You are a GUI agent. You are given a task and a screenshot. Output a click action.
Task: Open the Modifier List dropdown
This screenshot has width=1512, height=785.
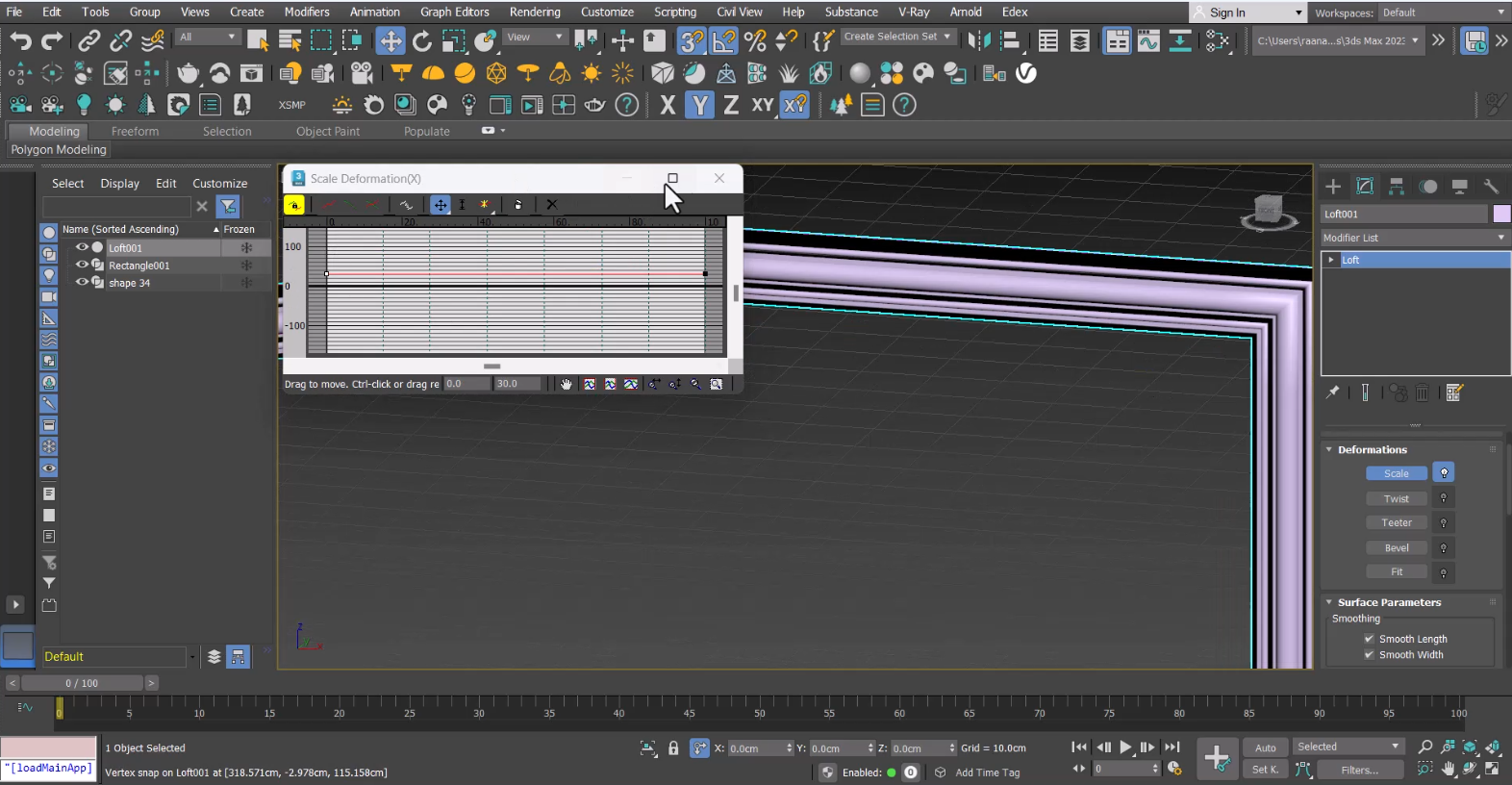(x=1412, y=238)
